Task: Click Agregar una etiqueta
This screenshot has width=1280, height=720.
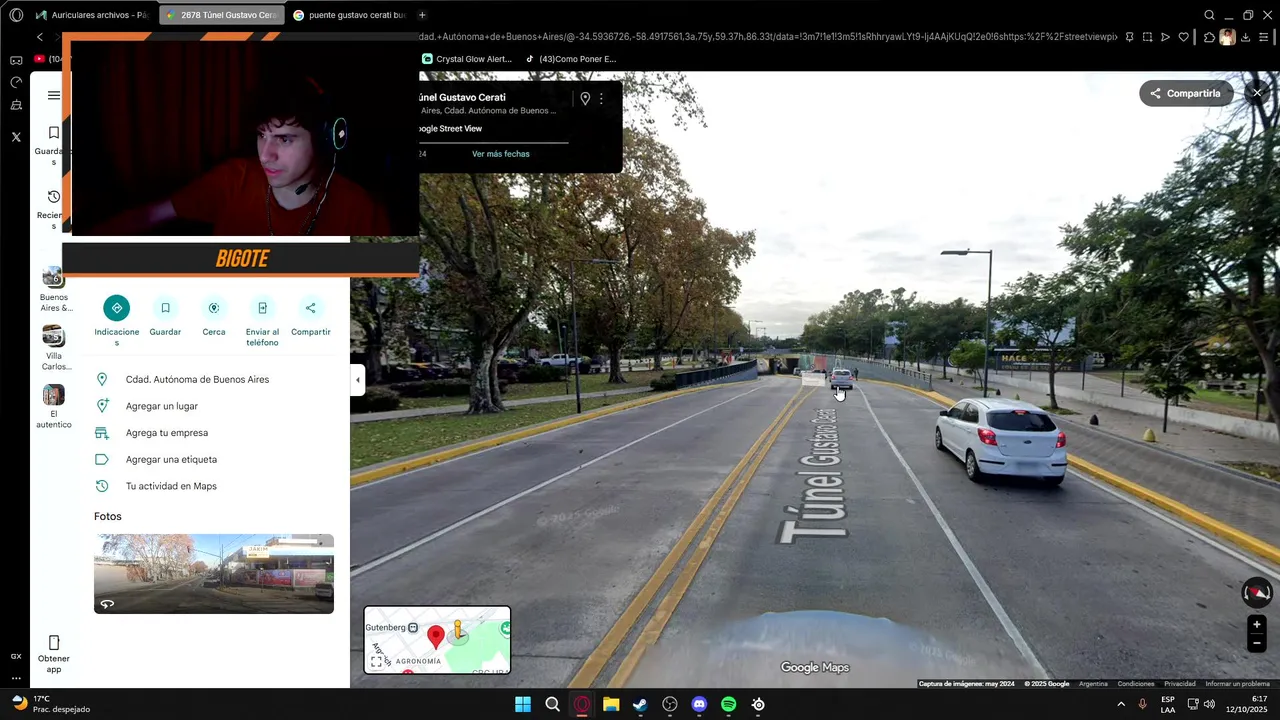Action: [171, 460]
